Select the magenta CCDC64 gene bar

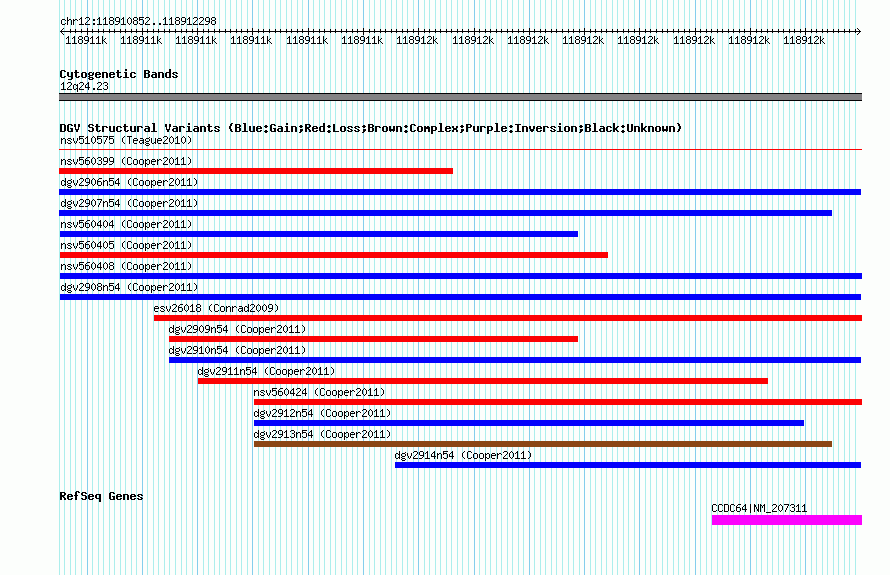click(787, 520)
